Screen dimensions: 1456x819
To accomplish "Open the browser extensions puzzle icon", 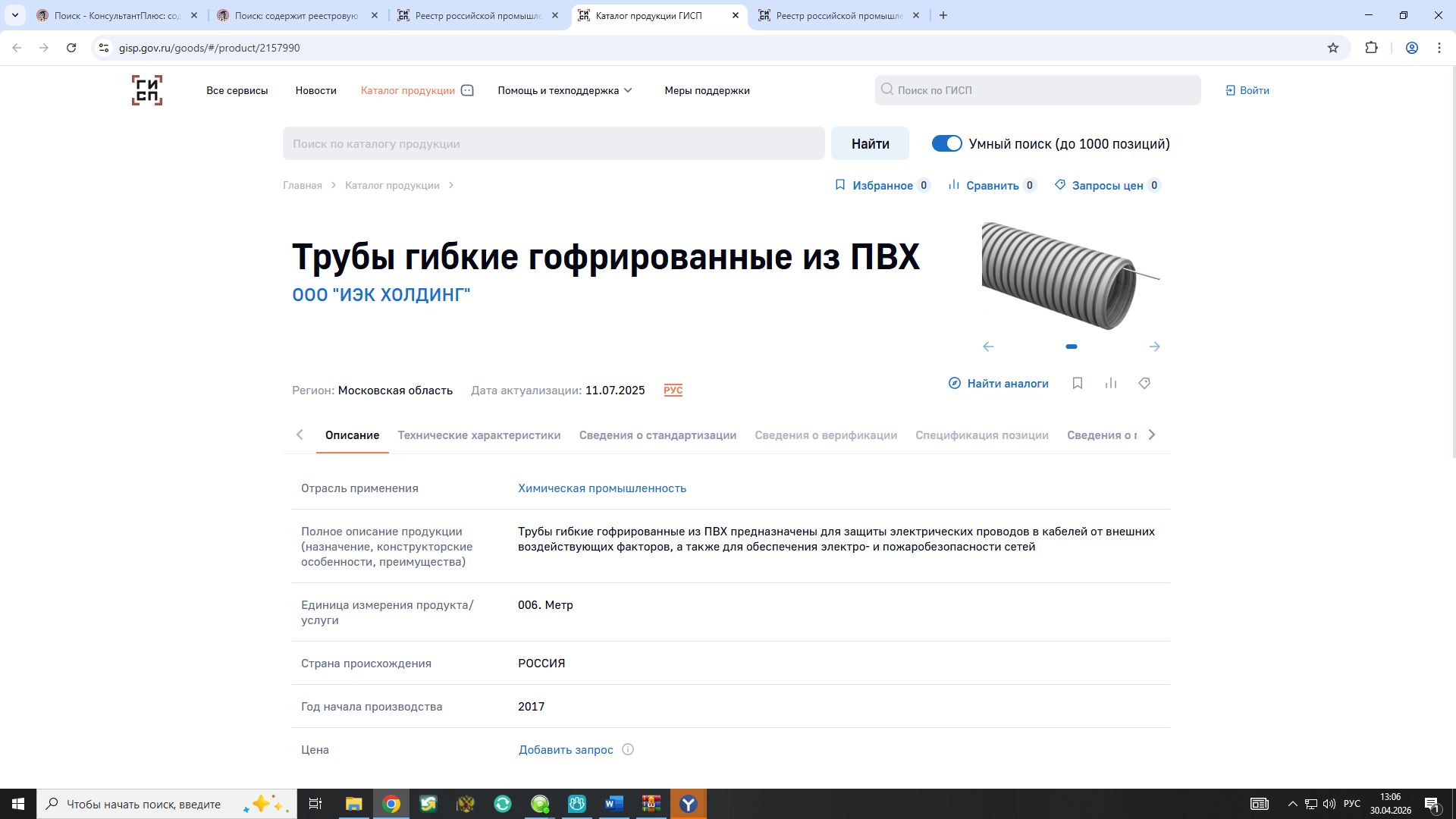I will pyautogui.click(x=1371, y=48).
